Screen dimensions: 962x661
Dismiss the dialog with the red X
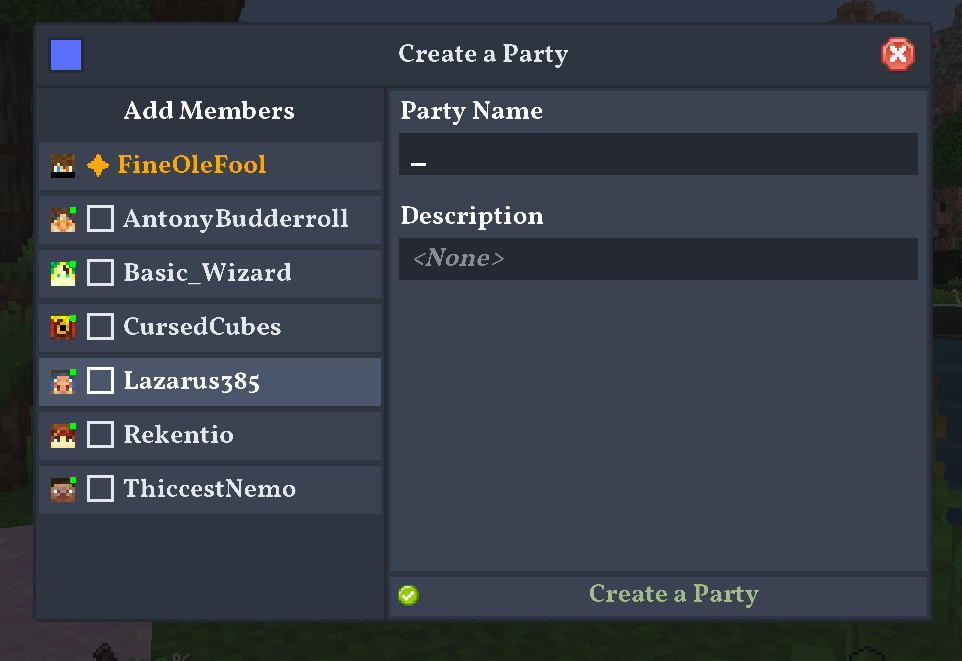coord(897,55)
